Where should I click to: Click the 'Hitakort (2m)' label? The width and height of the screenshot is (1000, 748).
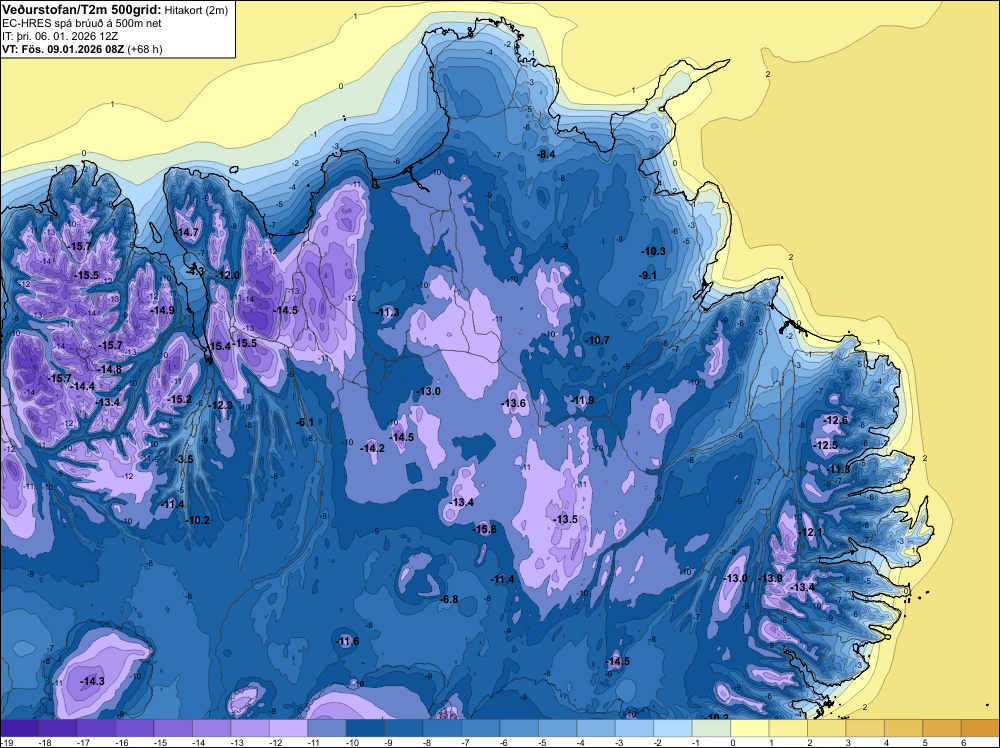pos(196,10)
